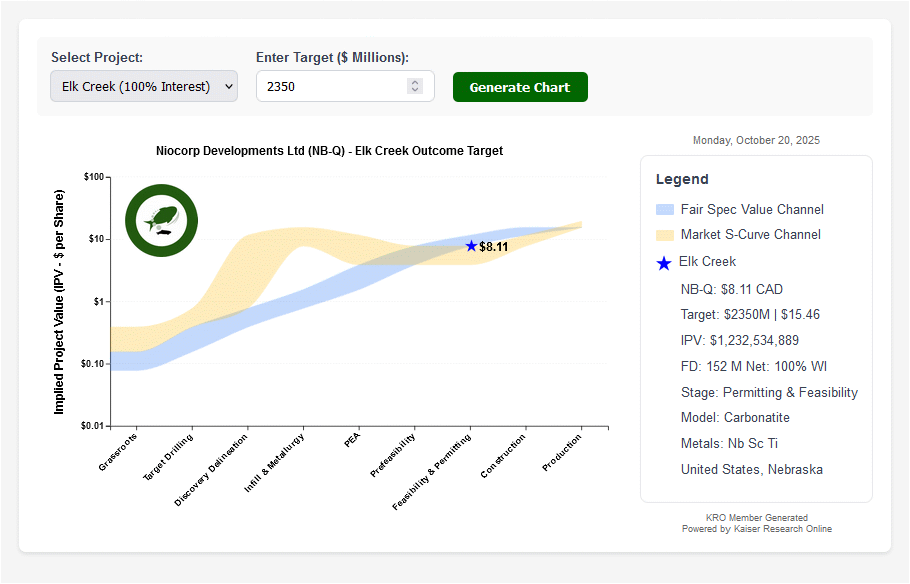Click the Metals: Nb Sc Ti line
910x584 pixels.
[x=729, y=444]
